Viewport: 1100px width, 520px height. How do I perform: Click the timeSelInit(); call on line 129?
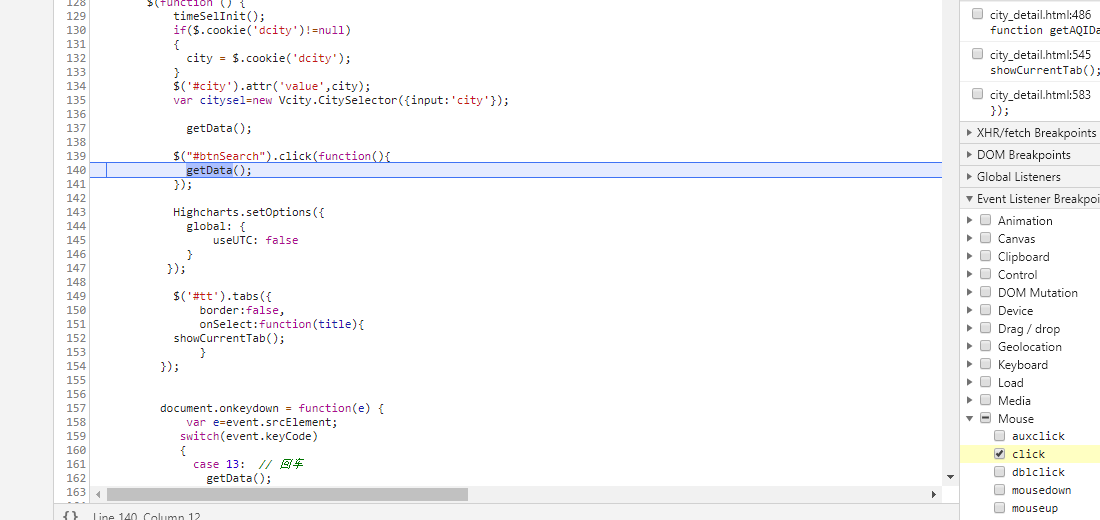pyautogui.click(x=220, y=15)
